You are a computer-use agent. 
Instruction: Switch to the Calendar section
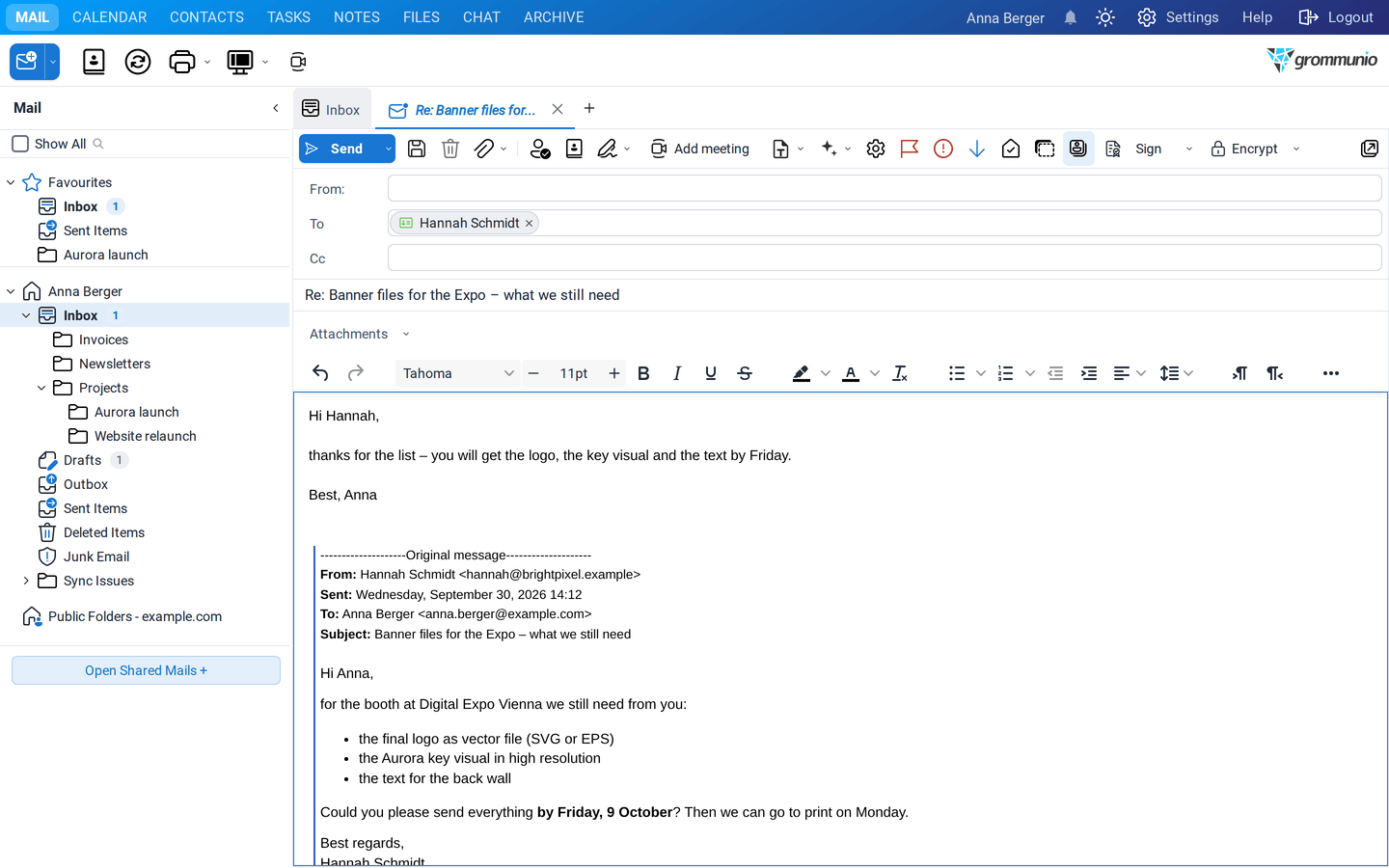click(110, 17)
